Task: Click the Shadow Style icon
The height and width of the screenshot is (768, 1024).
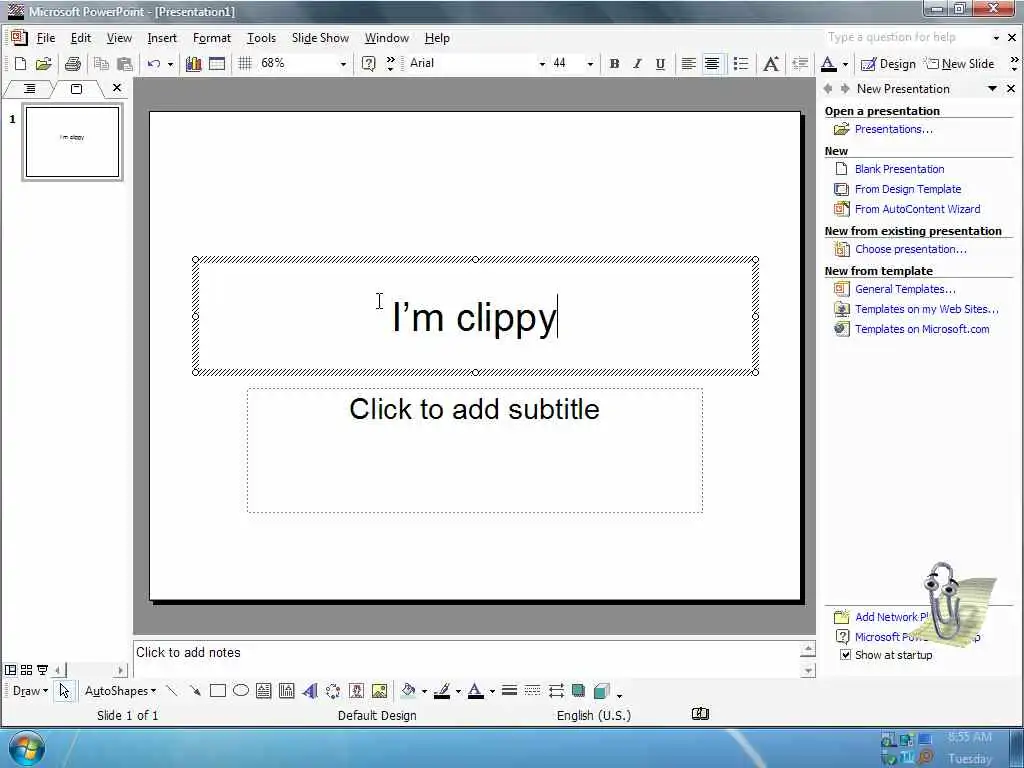Action: 578,691
